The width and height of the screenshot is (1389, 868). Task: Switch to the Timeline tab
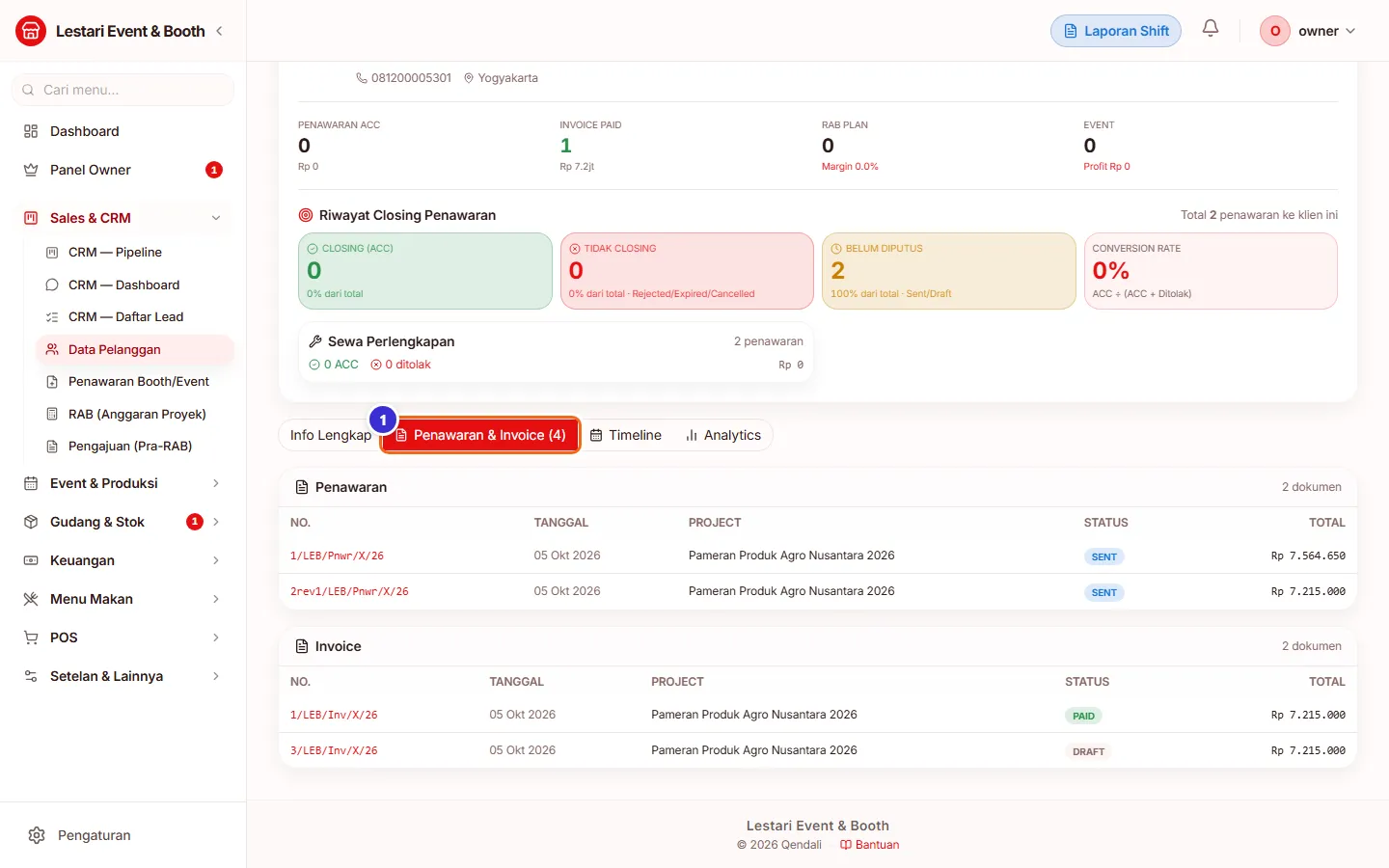[x=626, y=435]
